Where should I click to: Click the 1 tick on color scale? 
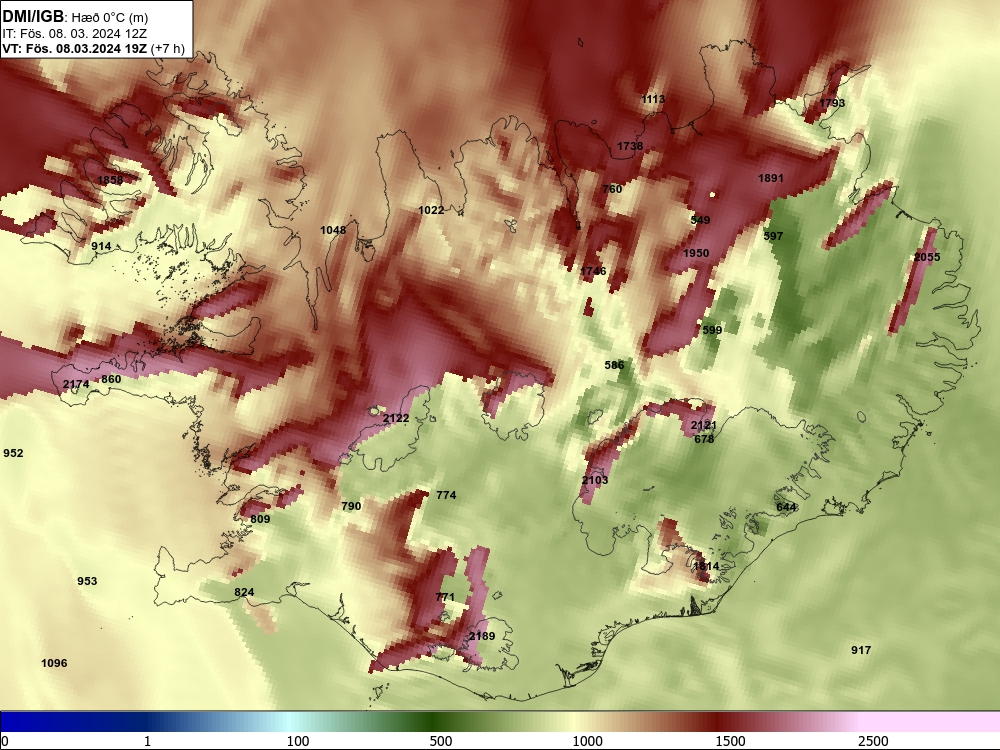pyautogui.click(x=147, y=741)
